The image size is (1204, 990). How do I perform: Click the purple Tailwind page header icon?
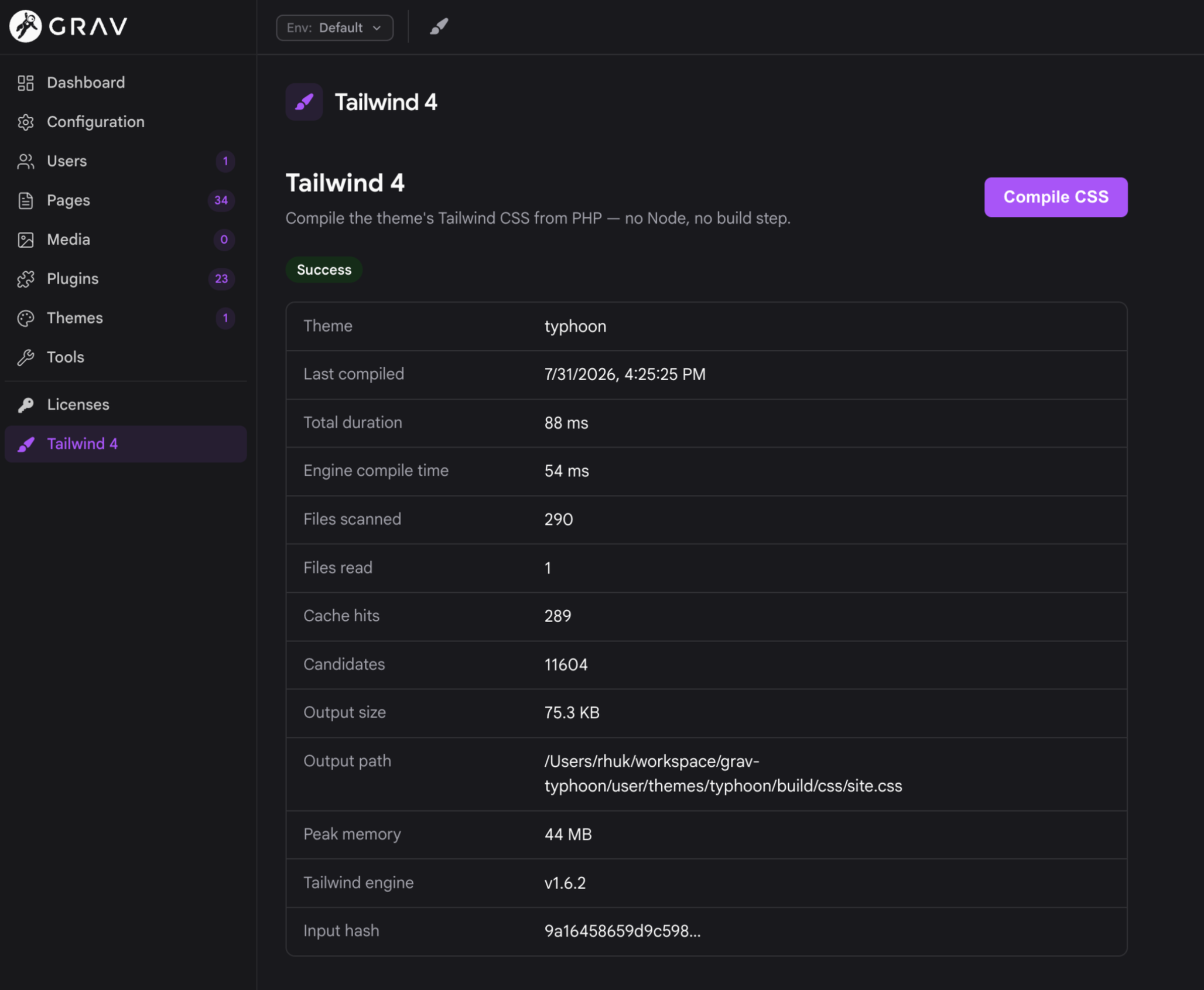(x=304, y=102)
